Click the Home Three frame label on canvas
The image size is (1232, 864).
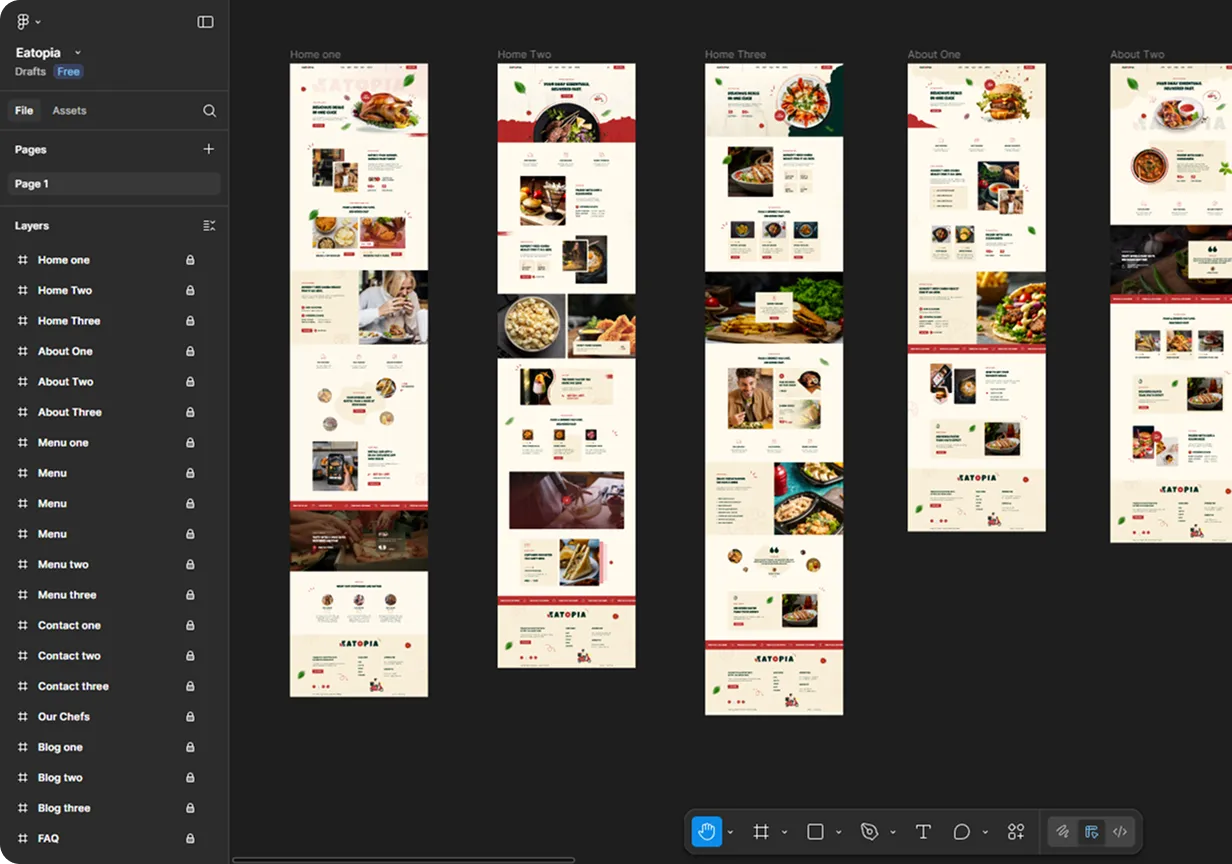click(x=735, y=55)
